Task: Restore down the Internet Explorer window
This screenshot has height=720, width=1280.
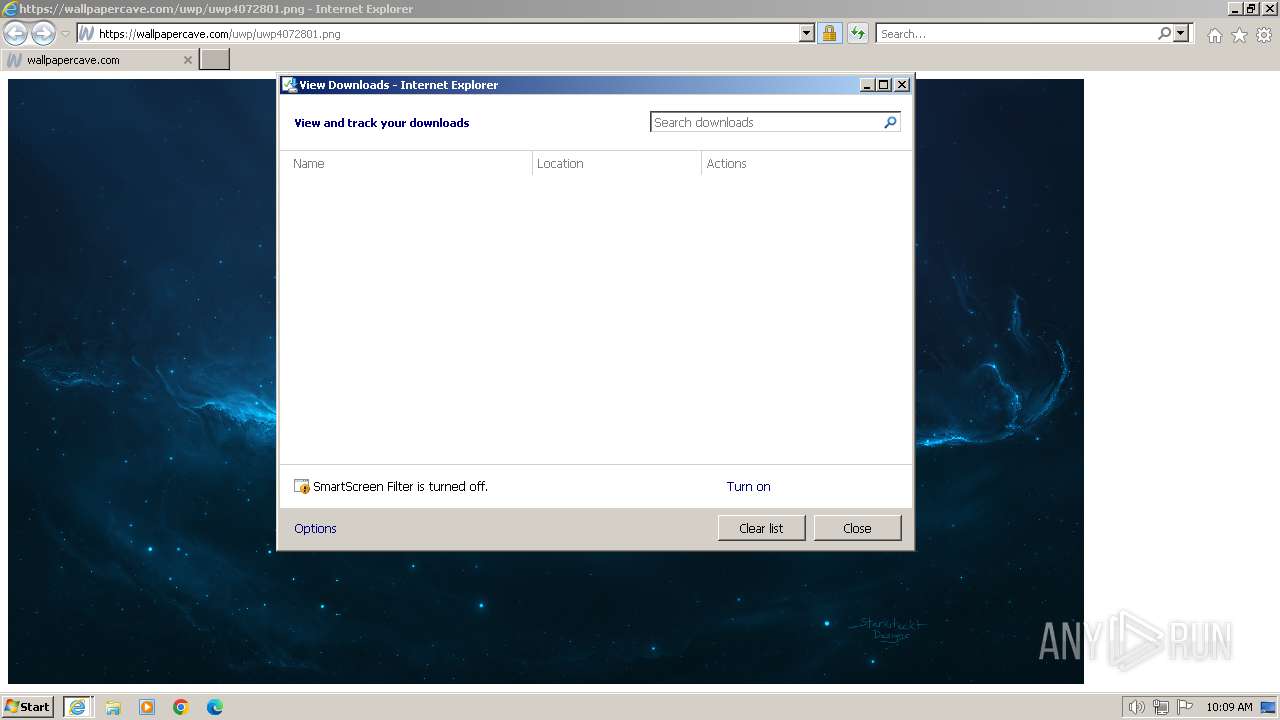Action: click(x=1251, y=8)
